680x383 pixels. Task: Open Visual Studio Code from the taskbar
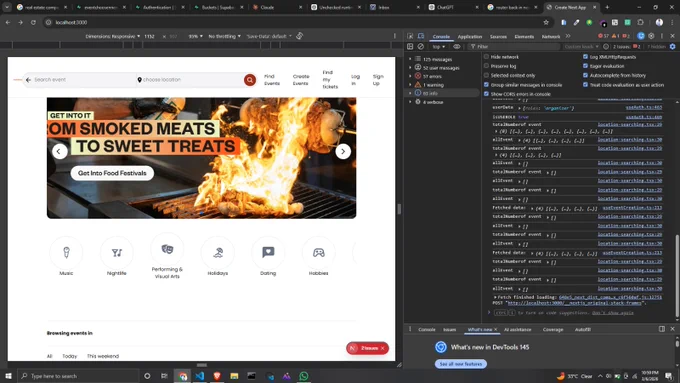click(x=199, y=376)
